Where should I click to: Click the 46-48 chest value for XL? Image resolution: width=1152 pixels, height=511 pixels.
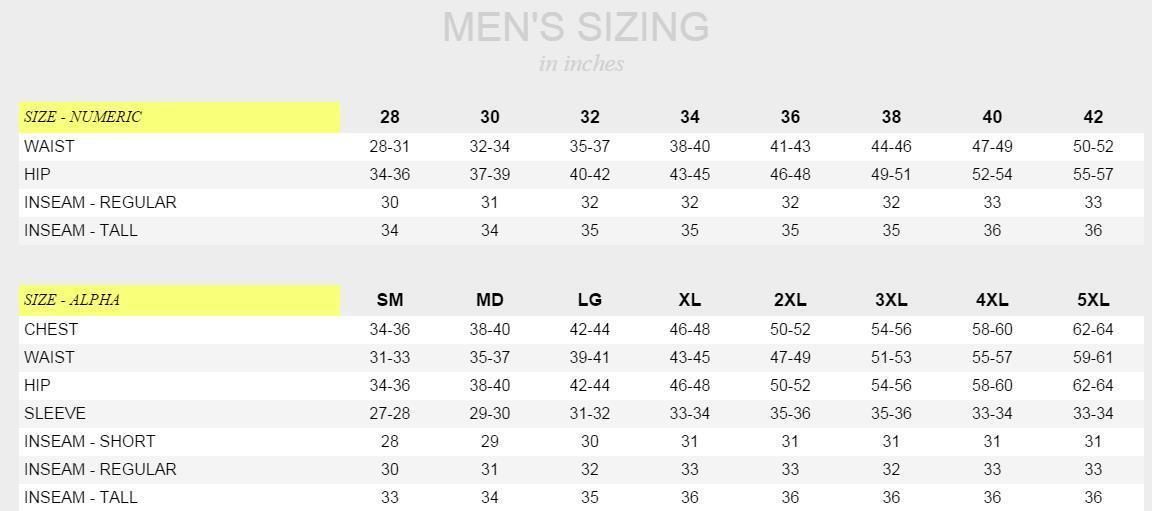[x=689, y=330]
